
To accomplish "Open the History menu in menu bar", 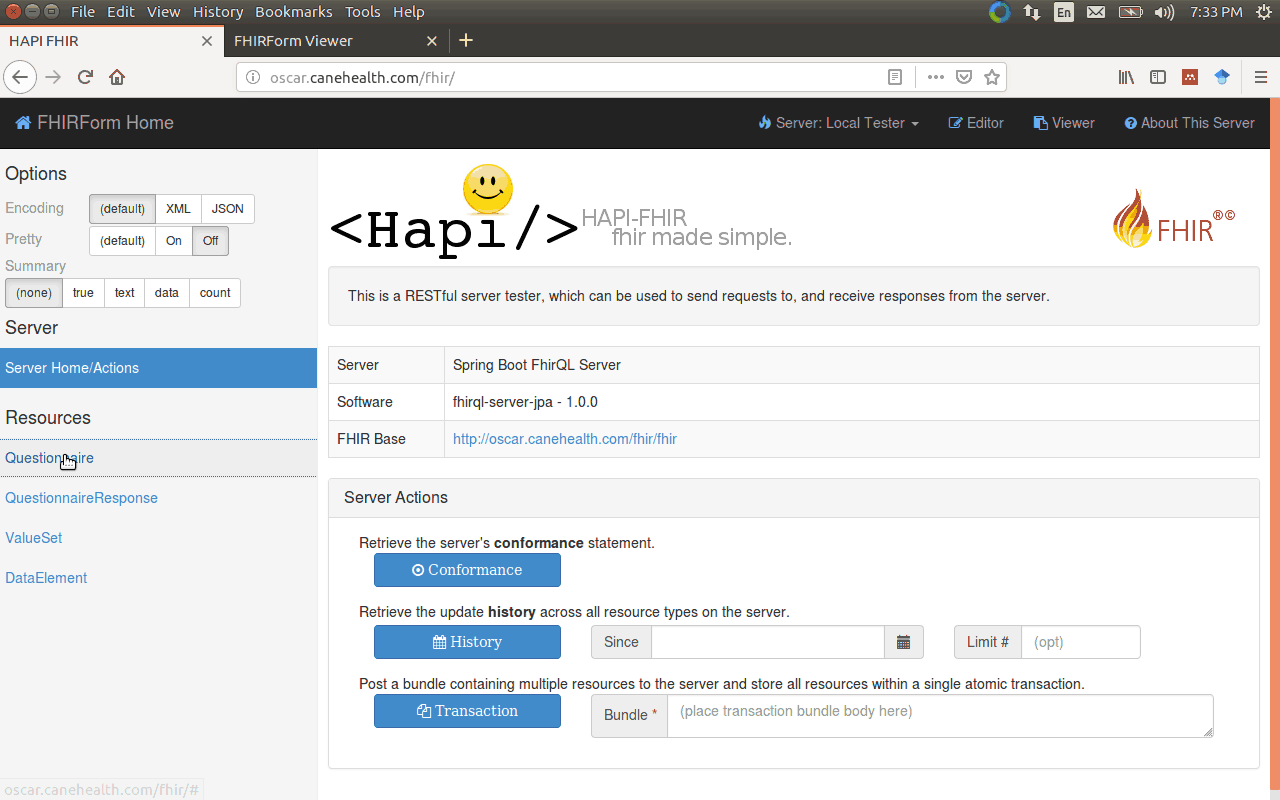I will (218, 12).
